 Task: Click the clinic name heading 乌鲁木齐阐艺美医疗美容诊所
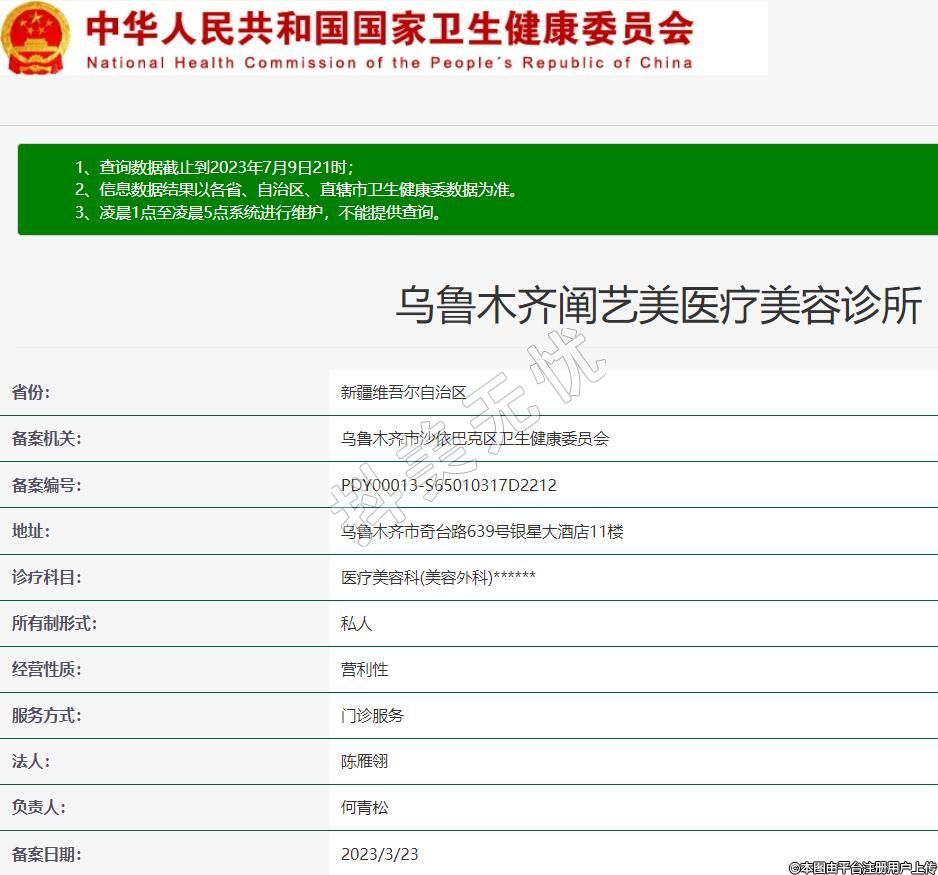click(658, 306)
